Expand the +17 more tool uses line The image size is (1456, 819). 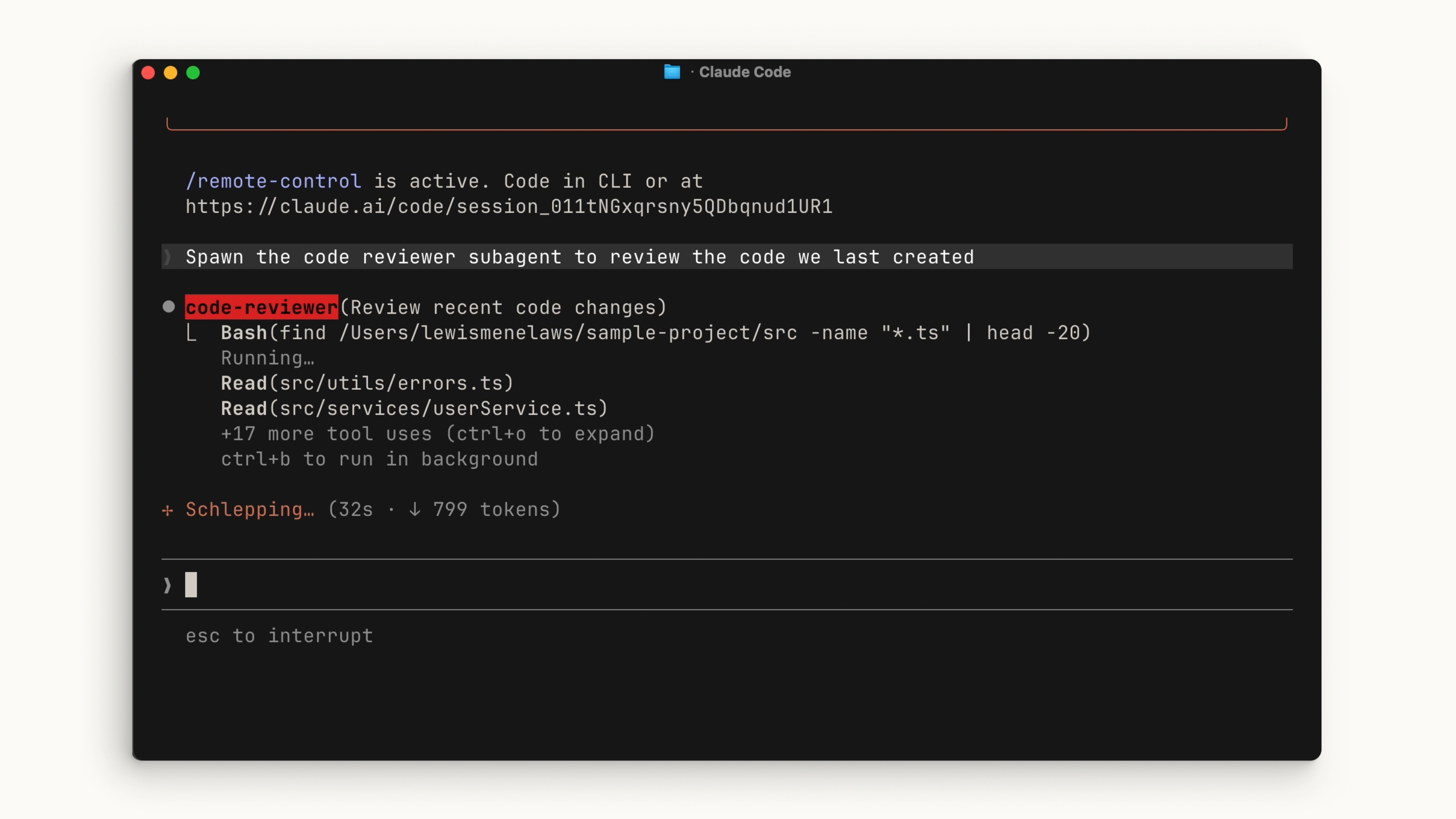438,434
